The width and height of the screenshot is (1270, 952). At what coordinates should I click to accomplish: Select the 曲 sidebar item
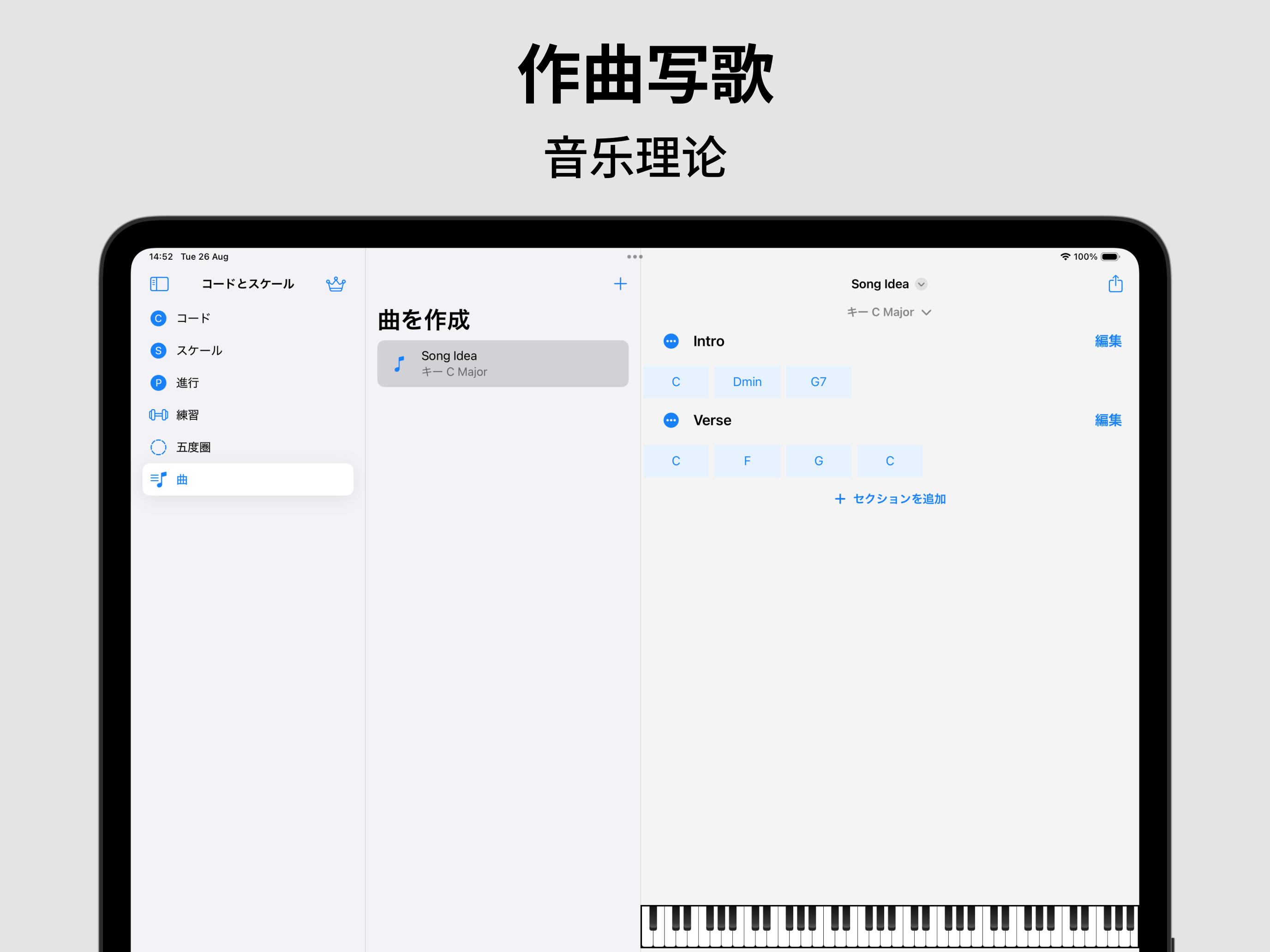pos(247,479)
